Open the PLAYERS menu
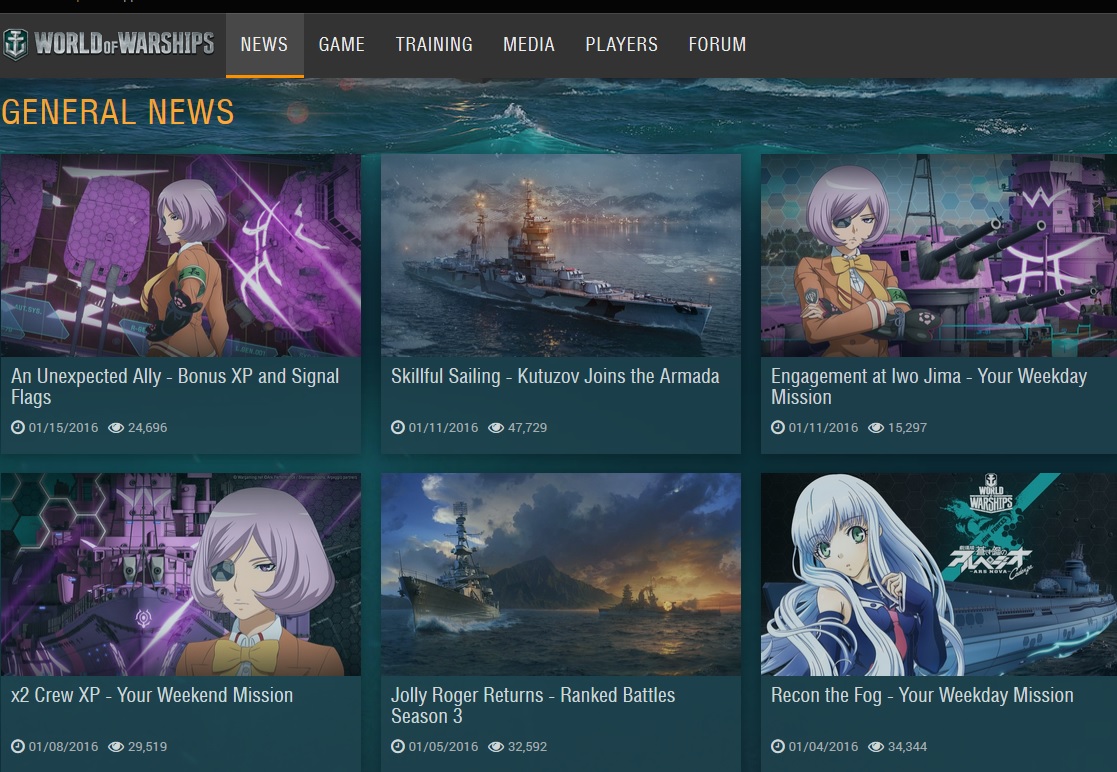Screen dimensions: 1117x772 tap(621, 44)
